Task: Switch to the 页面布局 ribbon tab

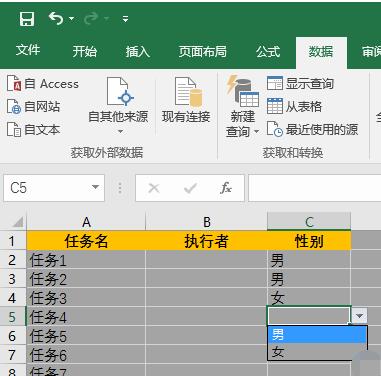Action: [202, 51]
